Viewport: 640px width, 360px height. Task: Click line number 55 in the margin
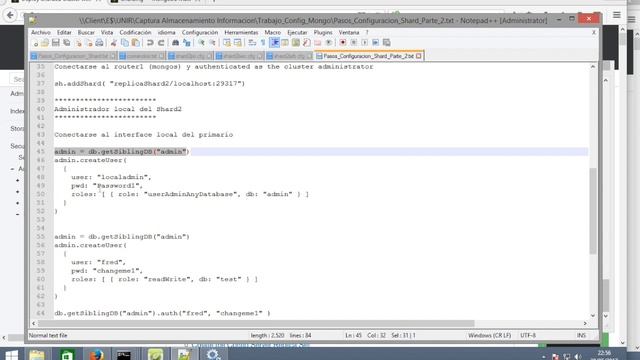tap(40, 237)
